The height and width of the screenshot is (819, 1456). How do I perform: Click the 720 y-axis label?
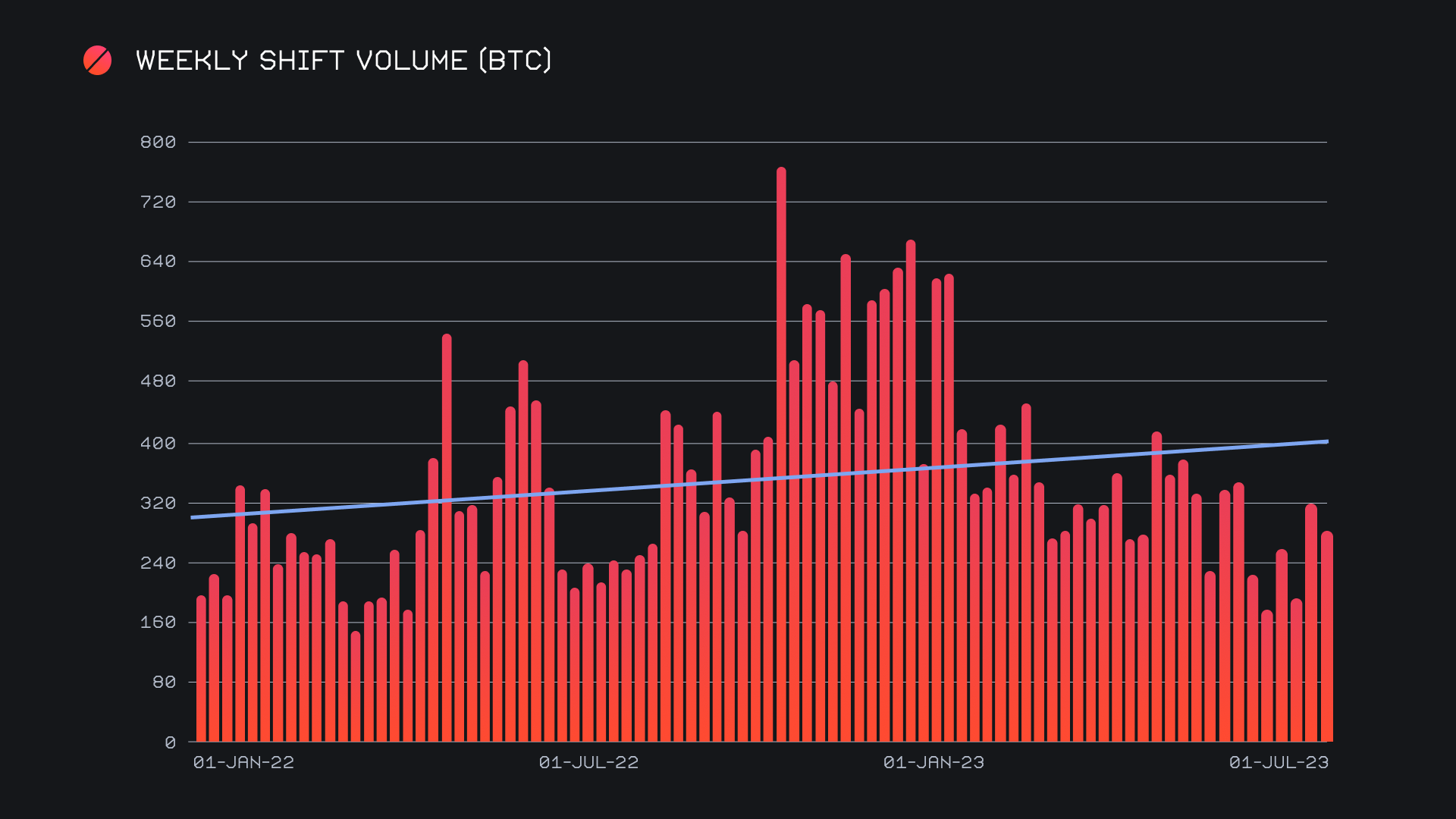click(x=158, y=202)
